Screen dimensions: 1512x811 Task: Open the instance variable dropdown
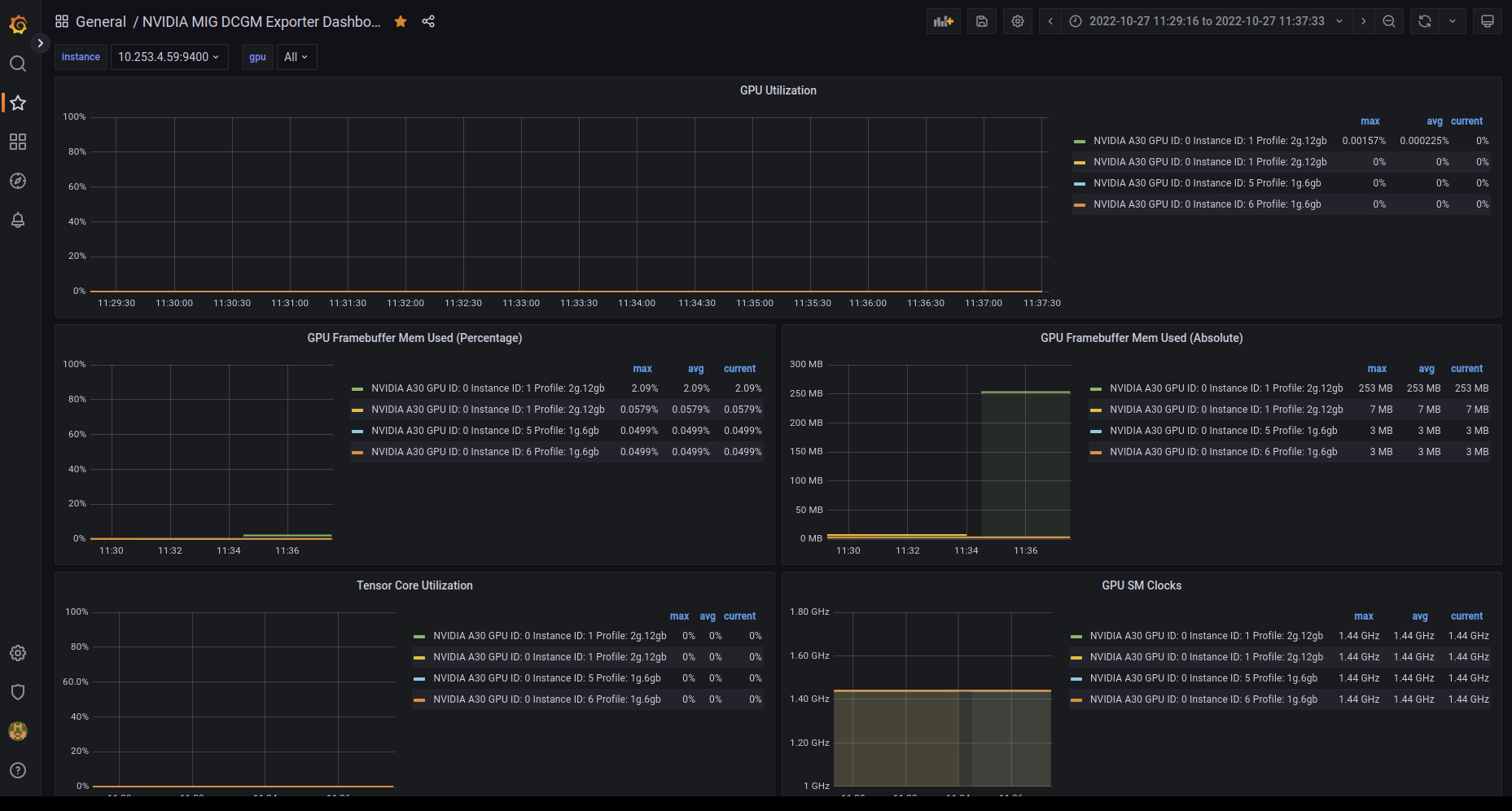tap(169, 57)
